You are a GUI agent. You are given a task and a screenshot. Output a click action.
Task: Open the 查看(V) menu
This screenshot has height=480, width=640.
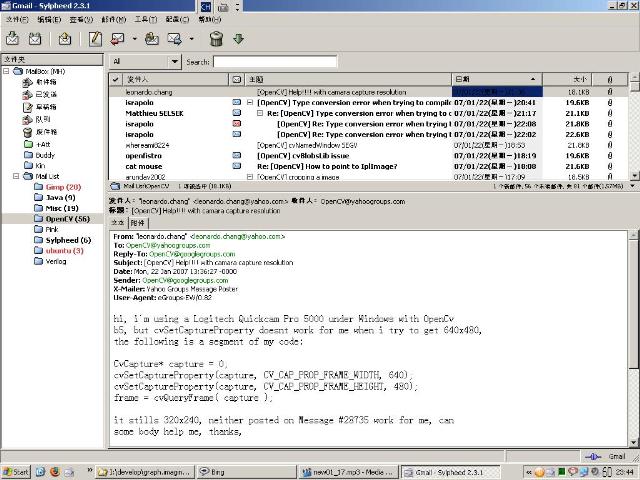[81, 19]
